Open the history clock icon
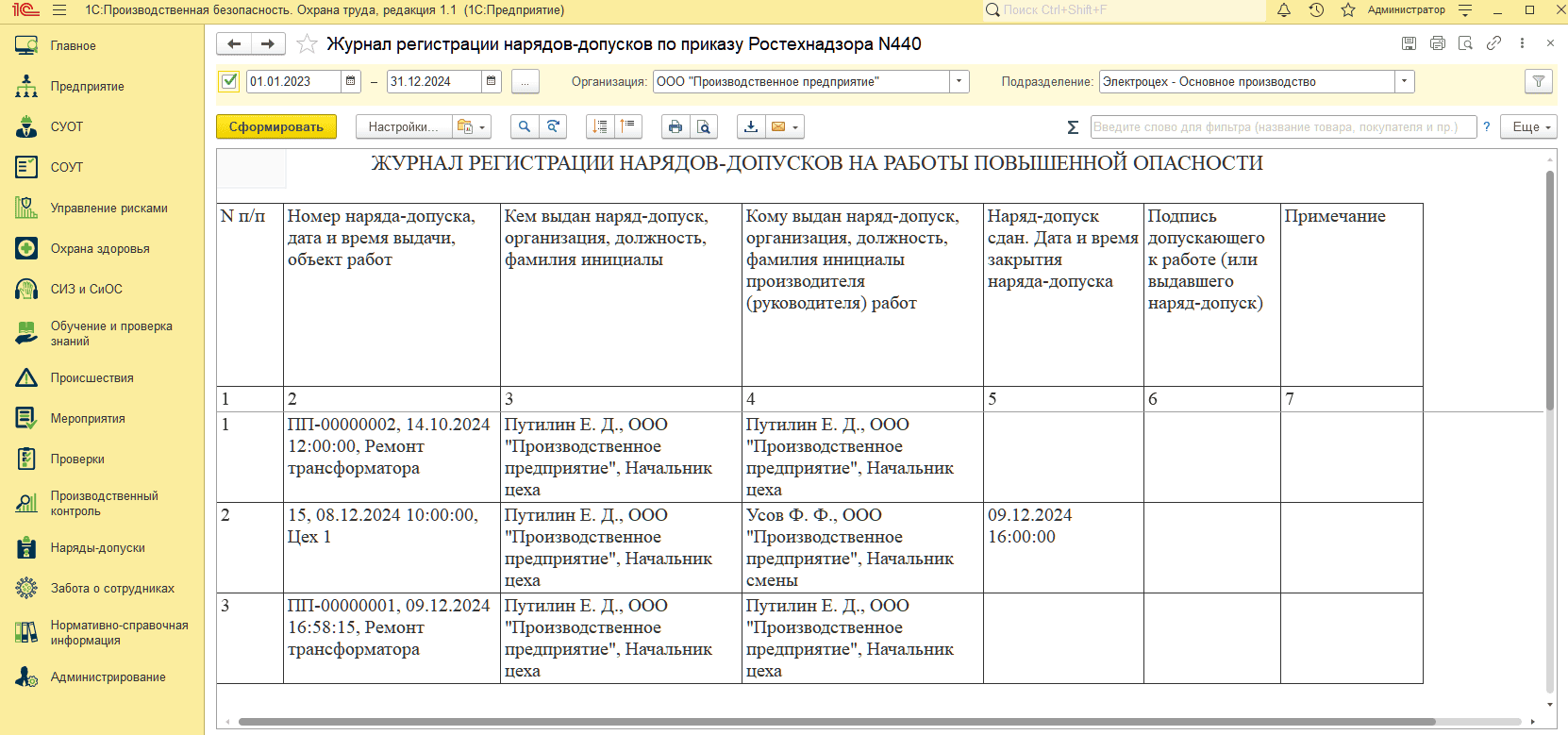The height and width of the screenshot is (735, 1568). (1316, 10)
